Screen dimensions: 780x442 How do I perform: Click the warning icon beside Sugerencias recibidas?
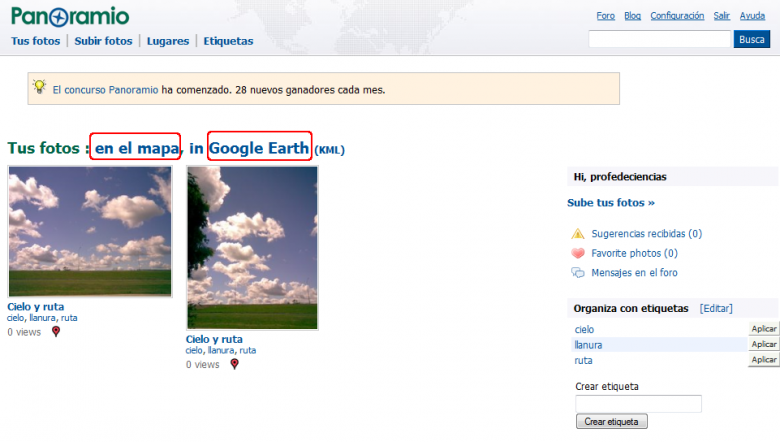pos(578,234)
